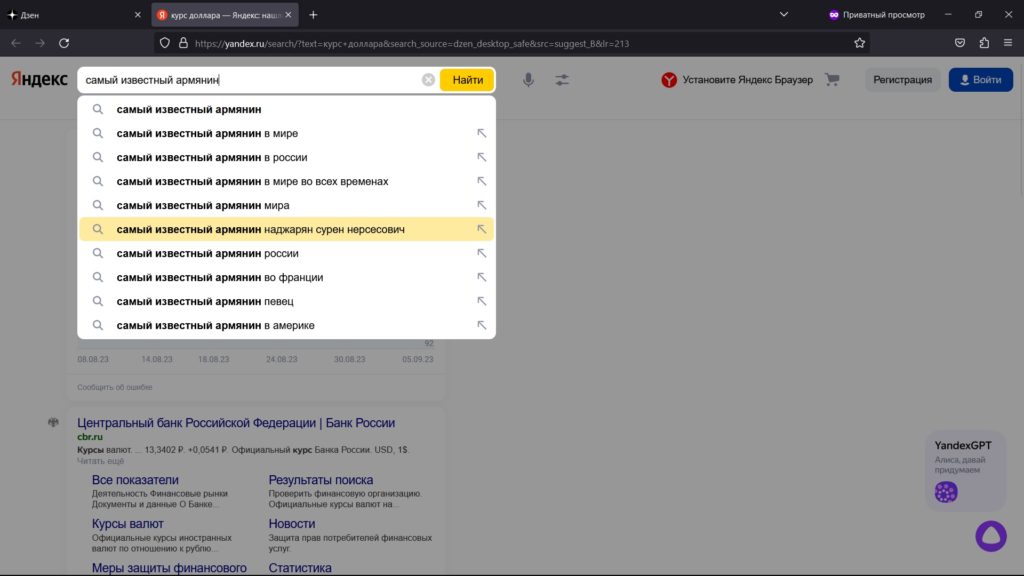Open the Firefox hamburger menu
This screenshot has height=576, width=1024.
1008,43
